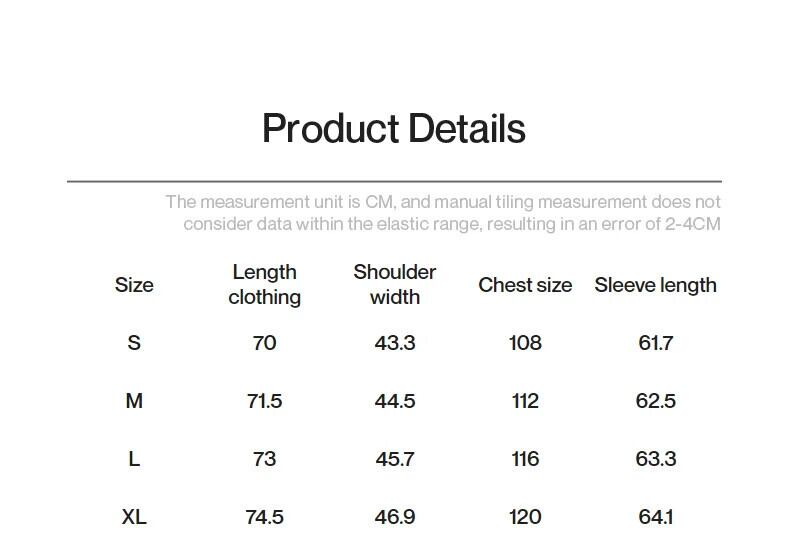Click shoulder width value 44.5
Screen dimensions: 790x545
coord(395,401)
